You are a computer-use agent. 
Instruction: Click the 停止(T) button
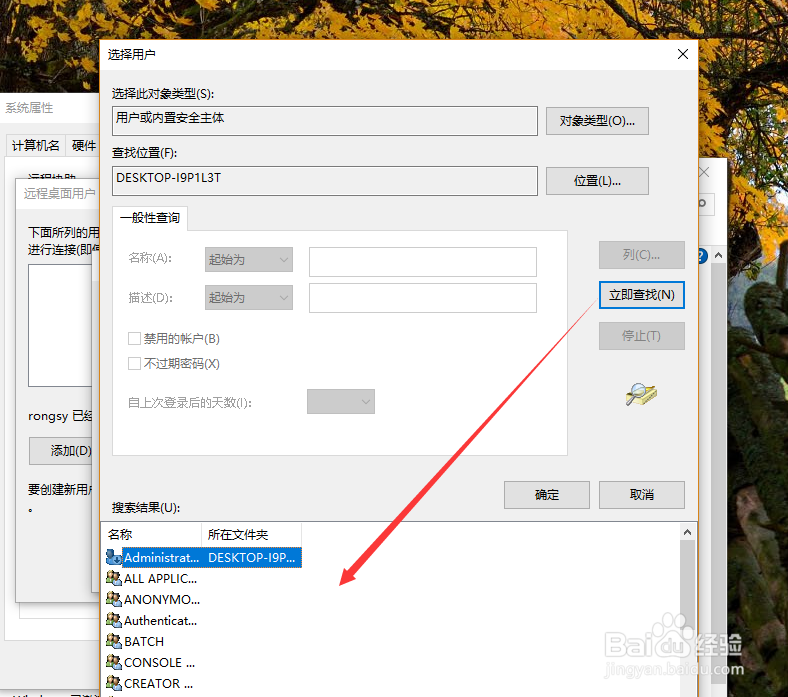642,336
